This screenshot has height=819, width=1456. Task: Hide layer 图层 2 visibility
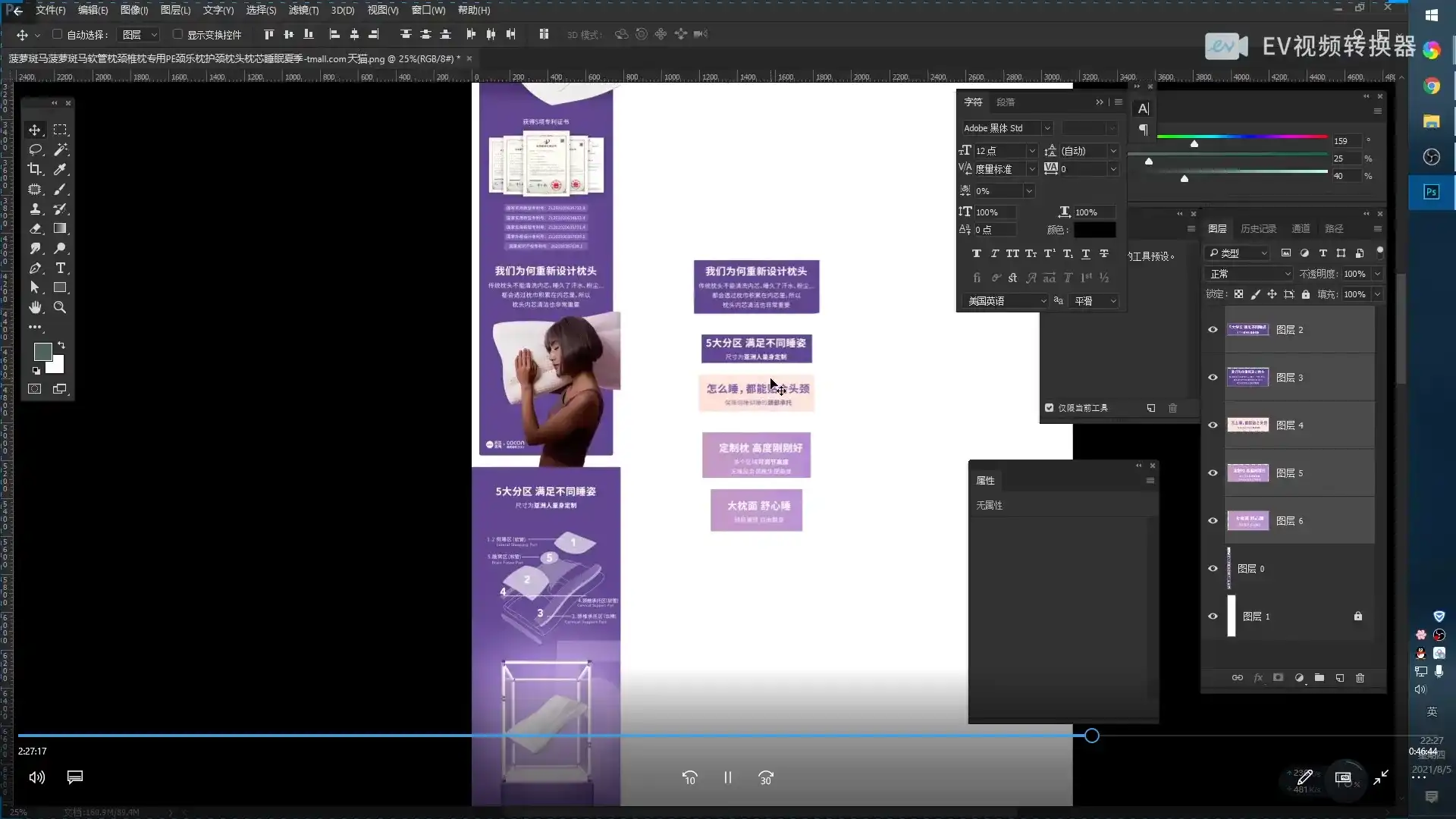[1213, 329]
